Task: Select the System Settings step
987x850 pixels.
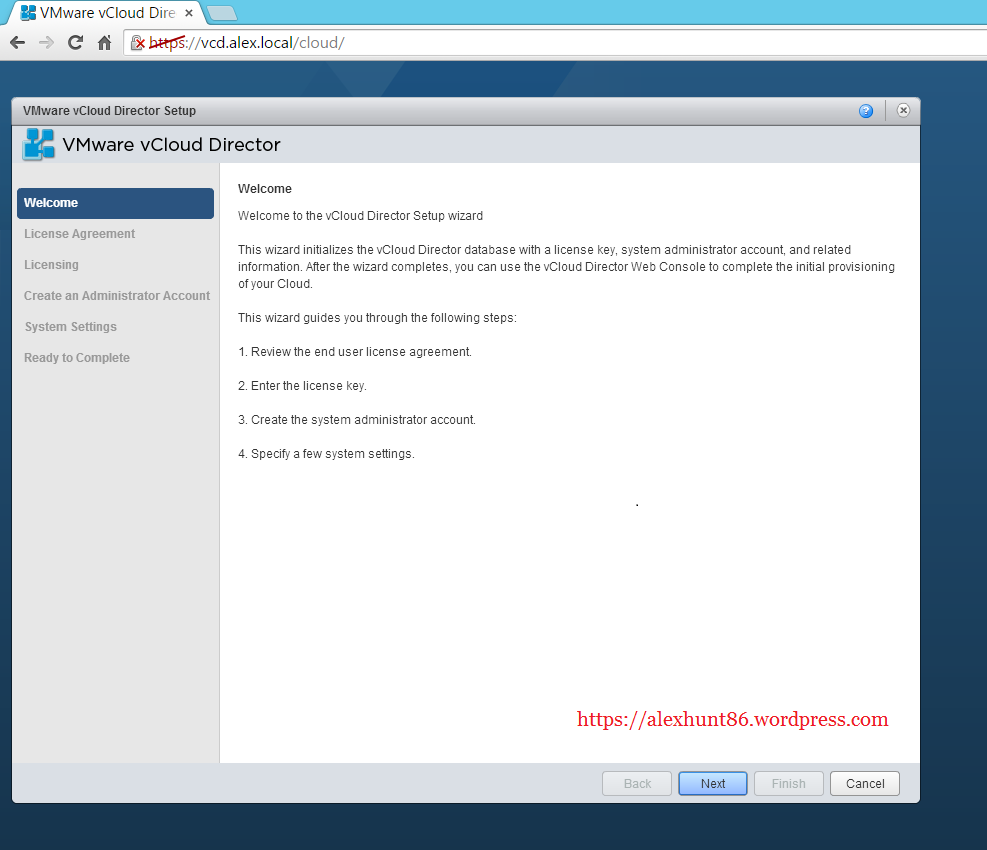Action: point(70,326)
